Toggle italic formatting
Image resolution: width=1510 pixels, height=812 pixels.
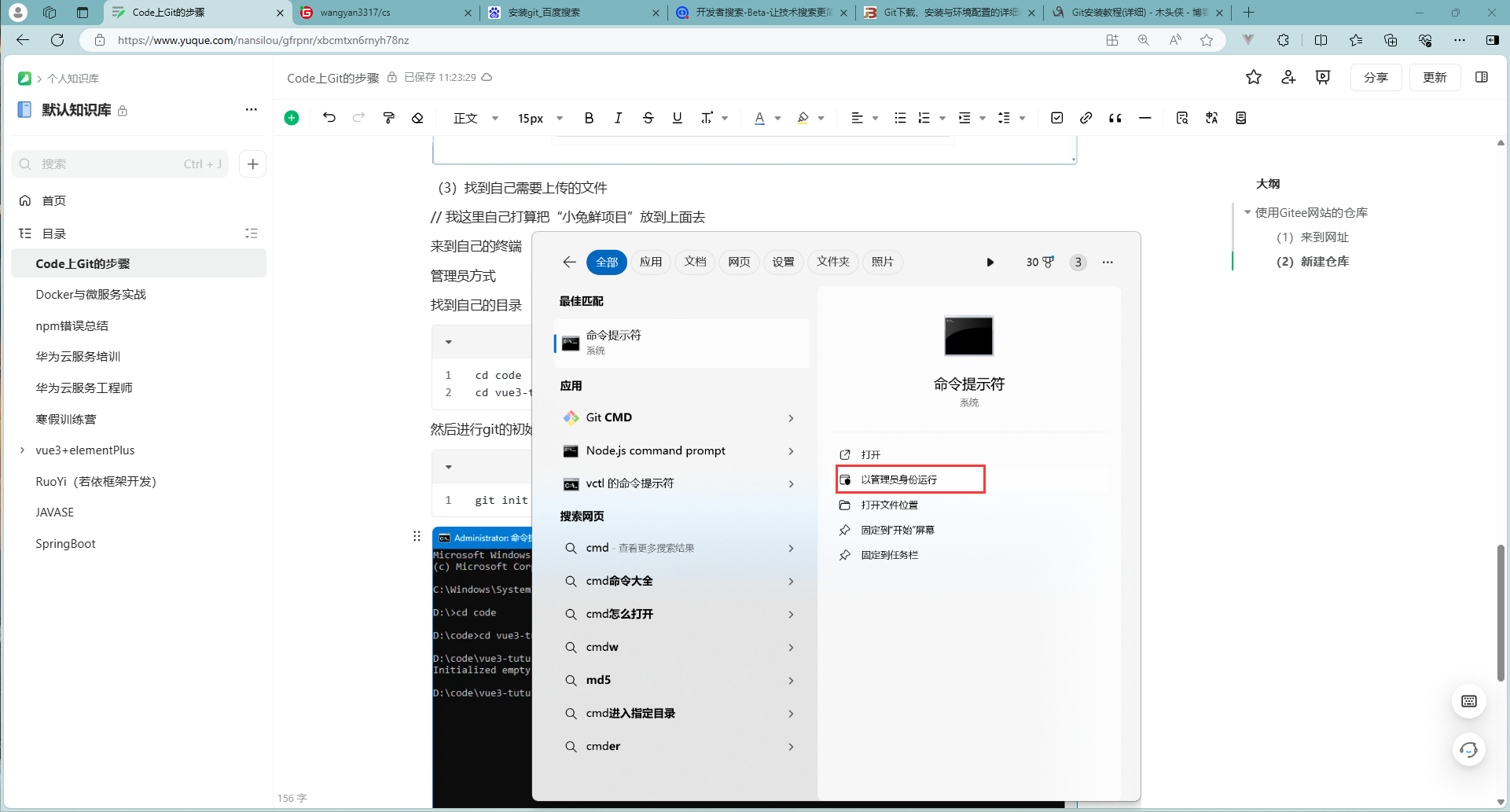point(618,118)
